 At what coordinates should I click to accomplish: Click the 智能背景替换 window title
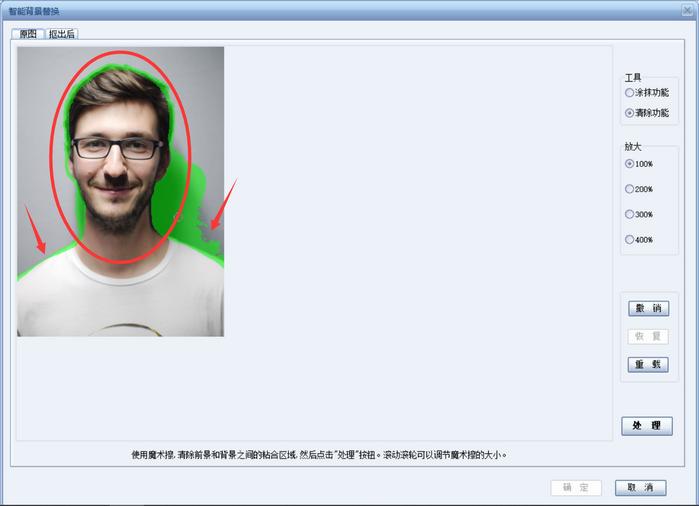point(34,11)
